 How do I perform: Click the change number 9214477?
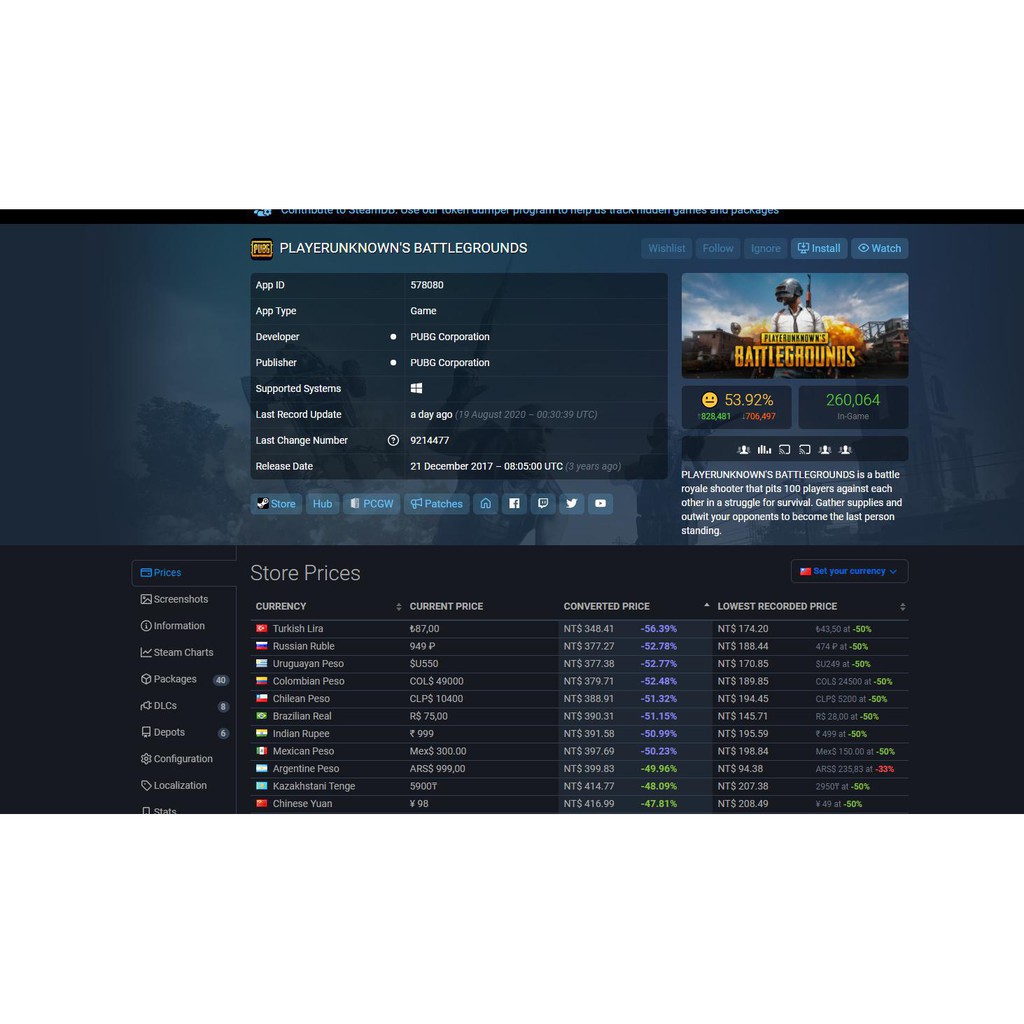coord(430,440)
